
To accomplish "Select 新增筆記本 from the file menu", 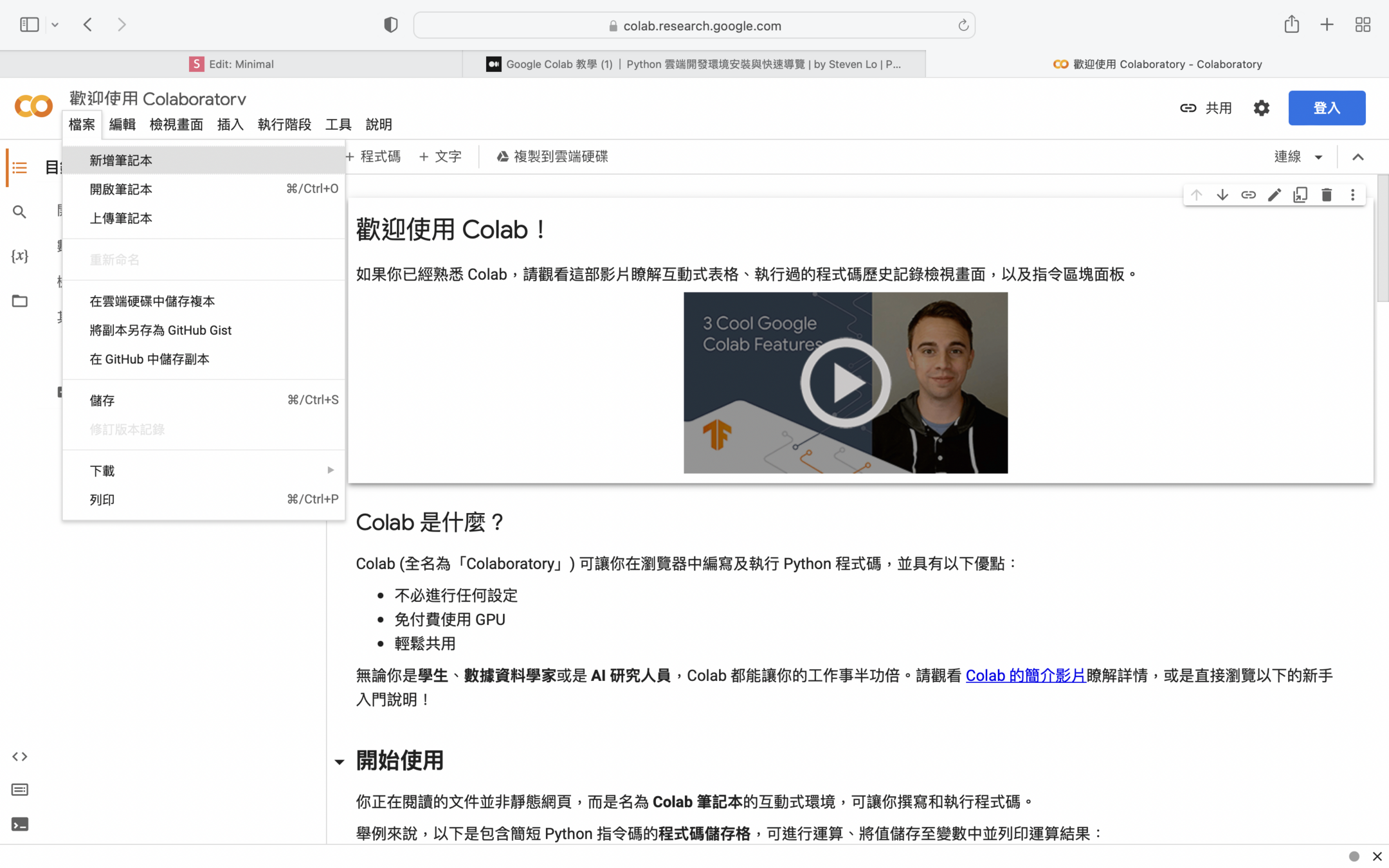I will pyautogui.click(x=121, y=160).
